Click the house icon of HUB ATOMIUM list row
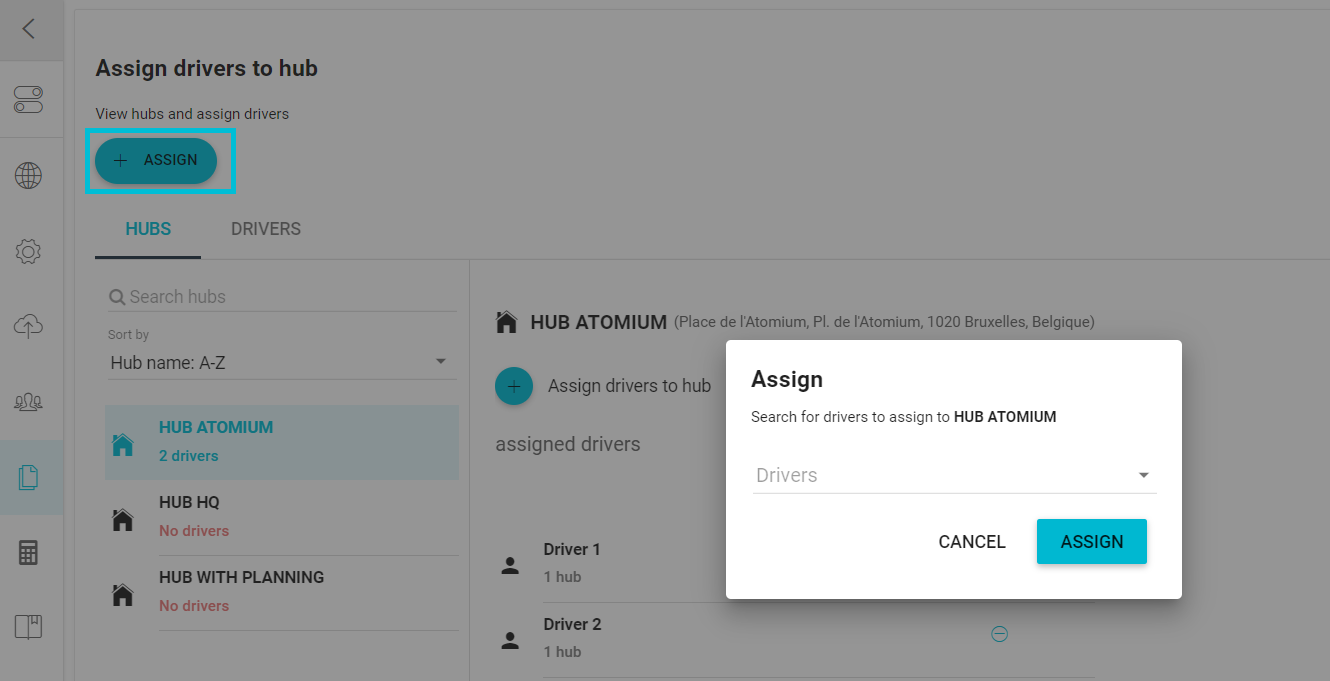Screen dimensions: 1330x681 pyautogui.click(x=123, y=444)
